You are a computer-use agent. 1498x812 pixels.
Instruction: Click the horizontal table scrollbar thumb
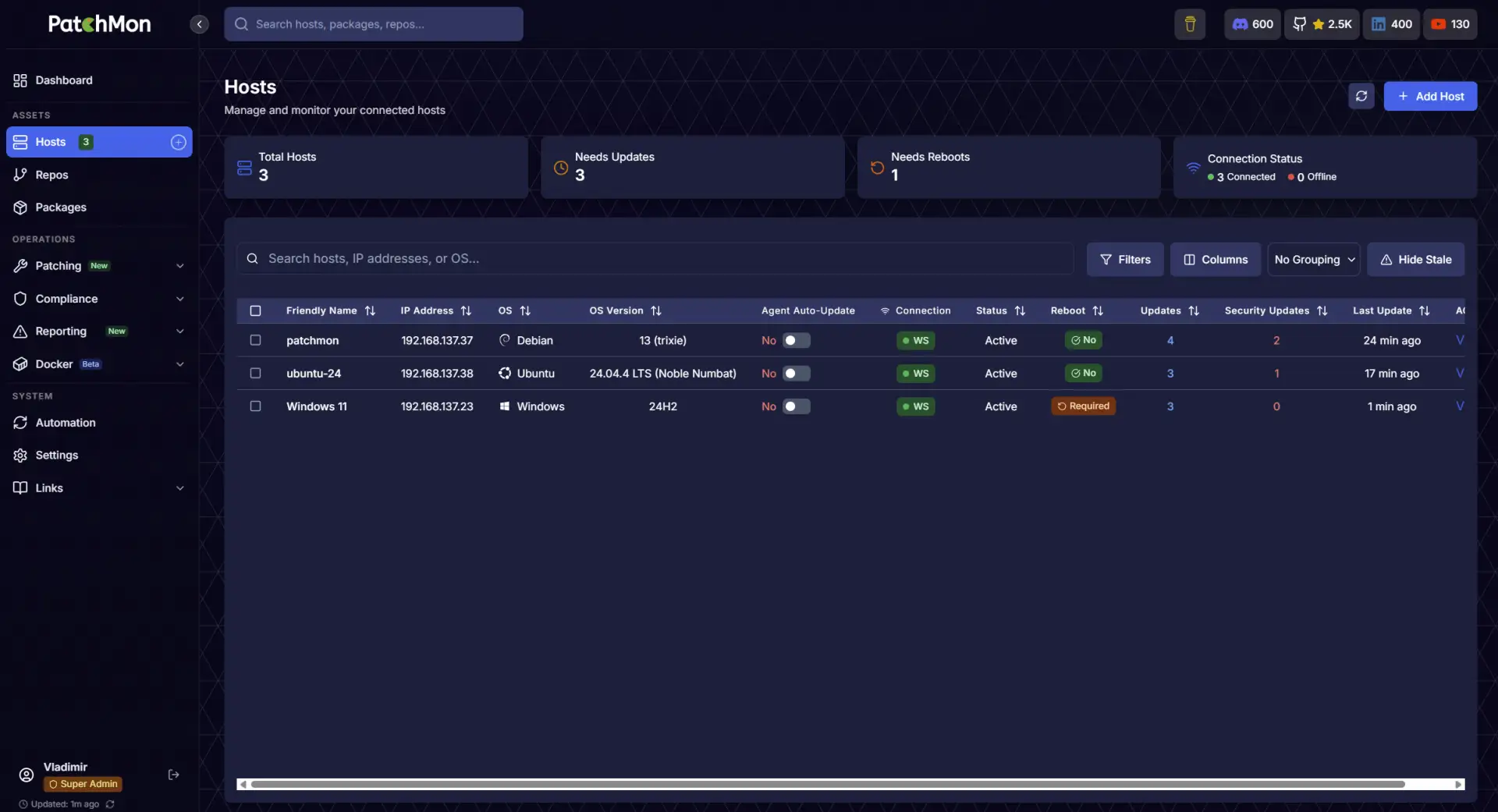tap(828, 784)
